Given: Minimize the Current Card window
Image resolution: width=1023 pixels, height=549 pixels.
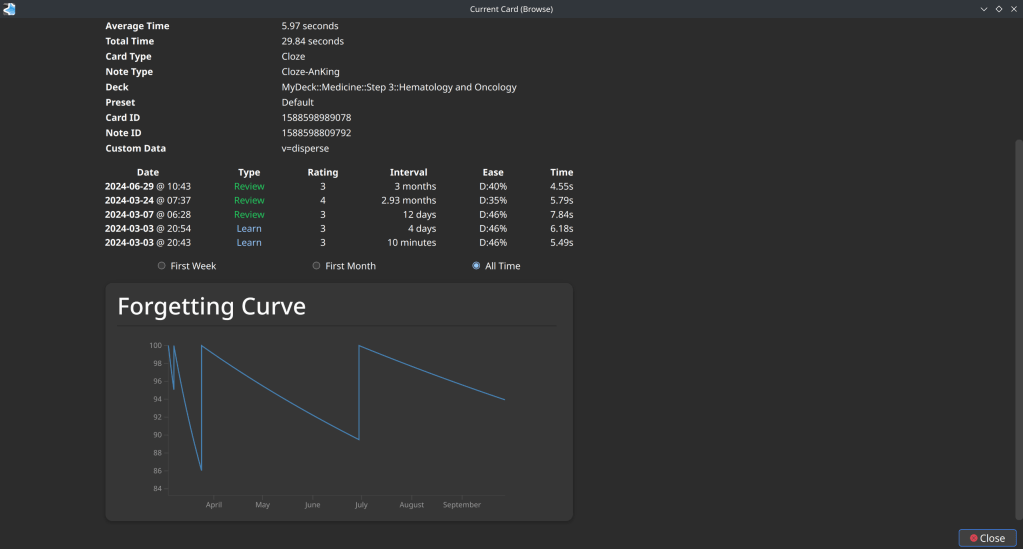Looking at the screenshot, I should tap(984, 9).
